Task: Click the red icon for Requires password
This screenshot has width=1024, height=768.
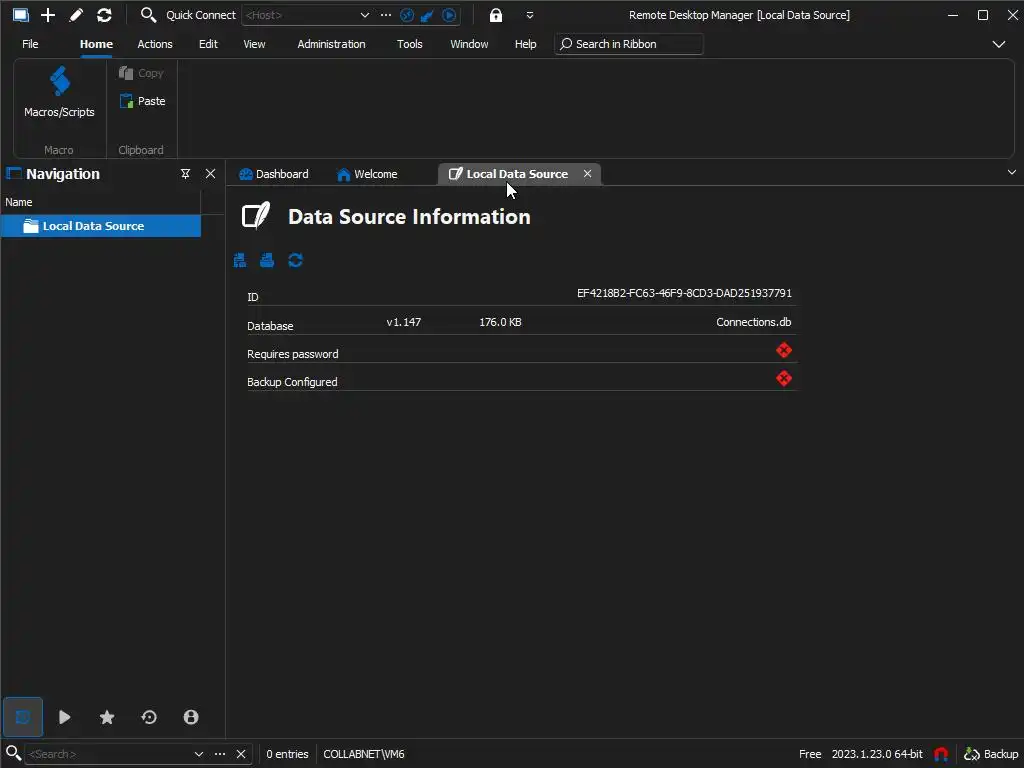Action: [784, 351]
